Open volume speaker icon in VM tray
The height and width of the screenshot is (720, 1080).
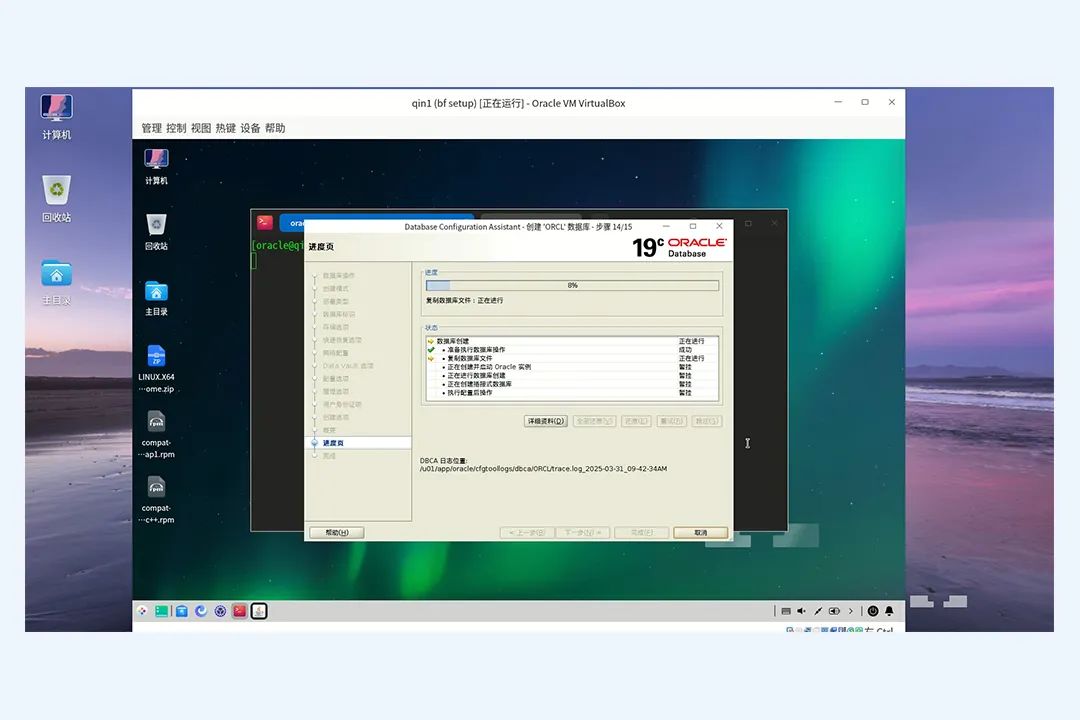(x=802, y=611)
